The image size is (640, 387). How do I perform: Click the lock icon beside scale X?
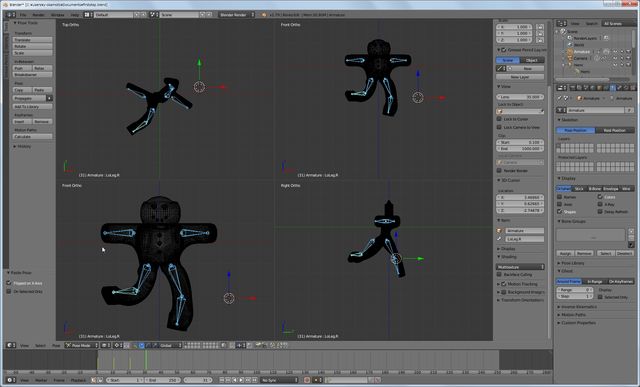click(540, 27)
